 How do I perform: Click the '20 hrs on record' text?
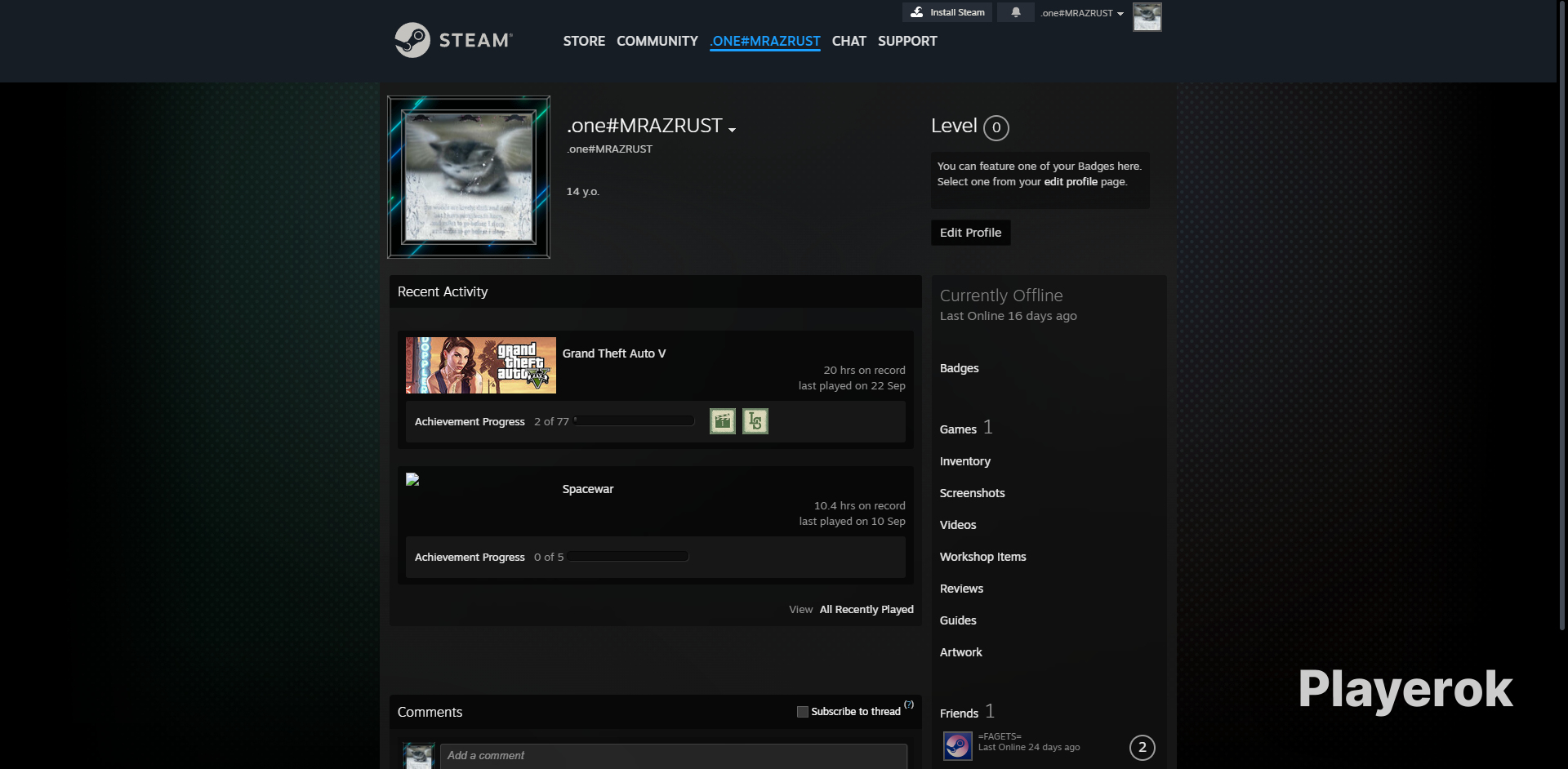pos(864,371)
